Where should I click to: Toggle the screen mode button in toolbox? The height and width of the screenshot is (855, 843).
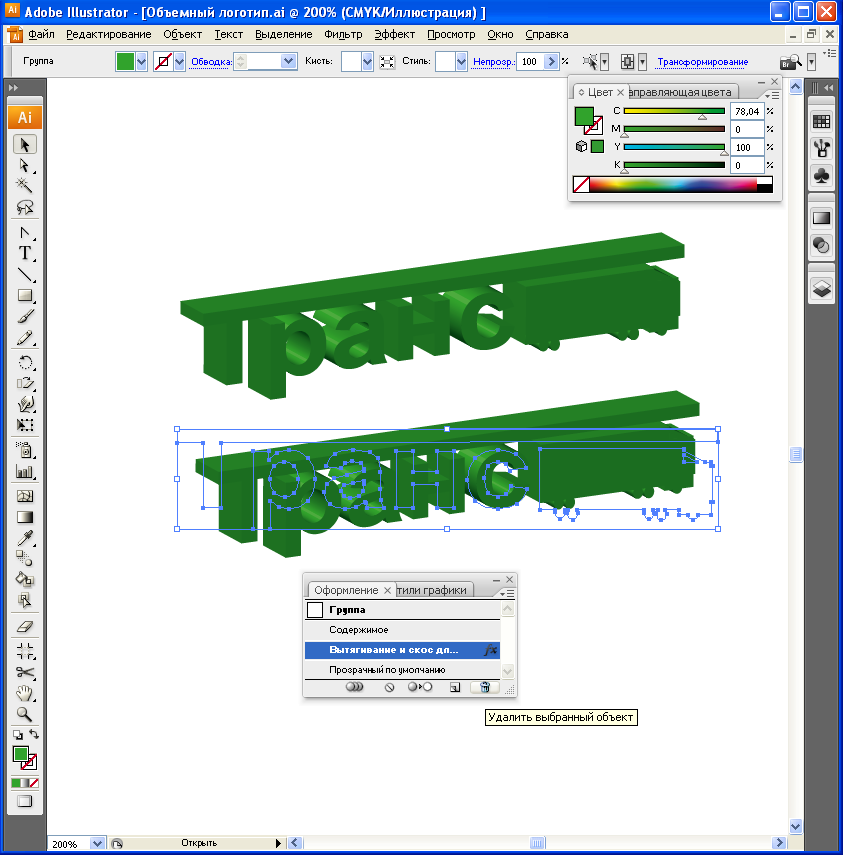[x=25, y=802]
